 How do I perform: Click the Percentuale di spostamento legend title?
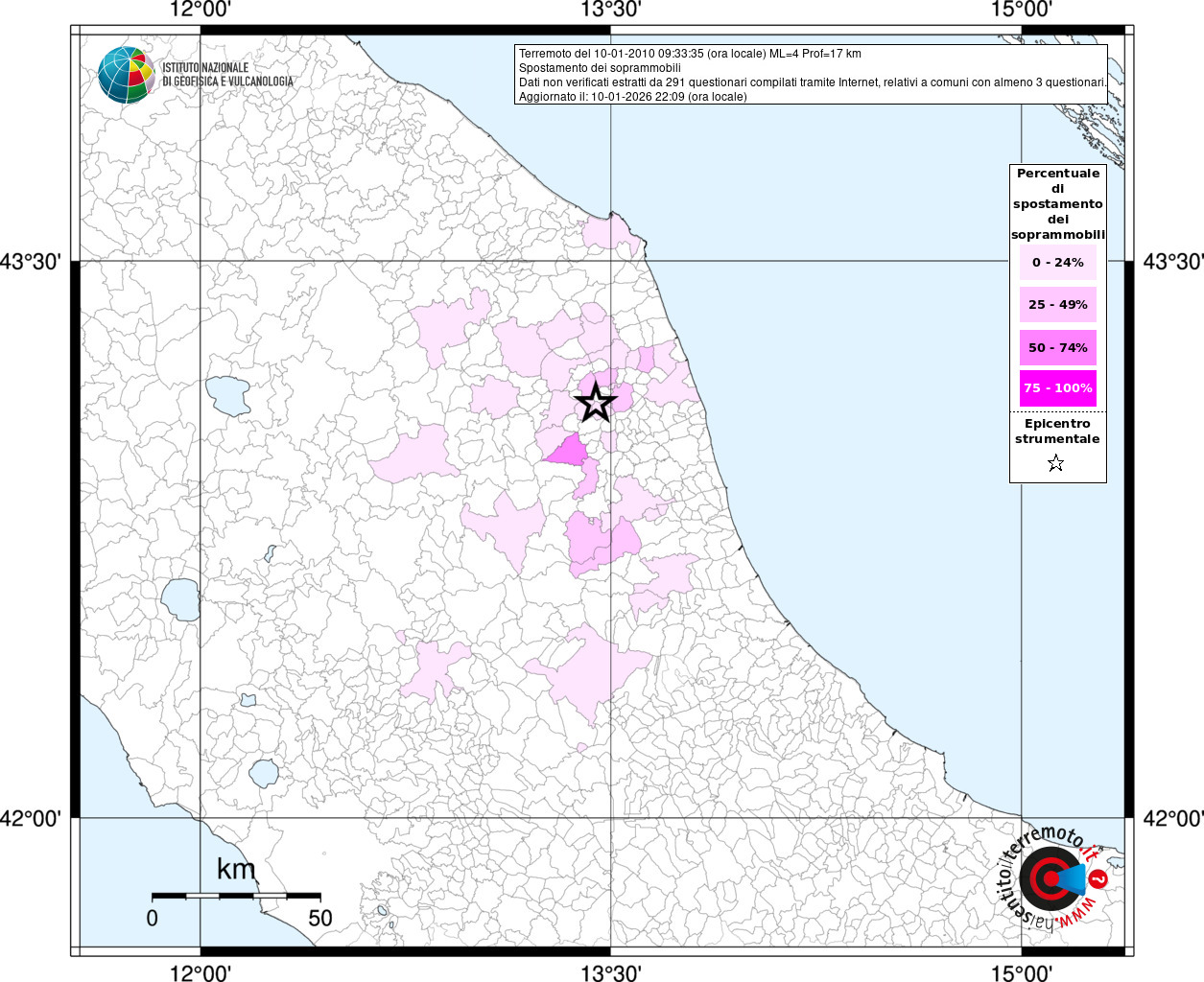(1057, 203)
